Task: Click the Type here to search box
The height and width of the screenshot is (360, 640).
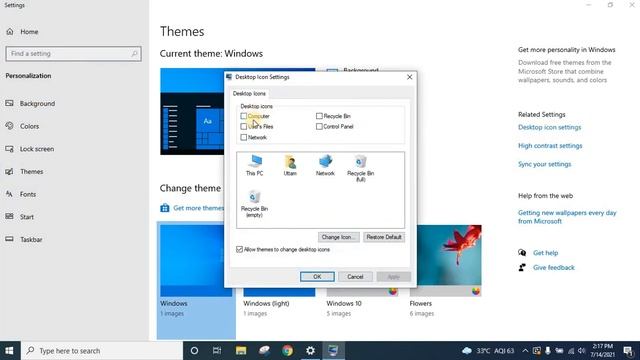Action: [x=102, y=351]
